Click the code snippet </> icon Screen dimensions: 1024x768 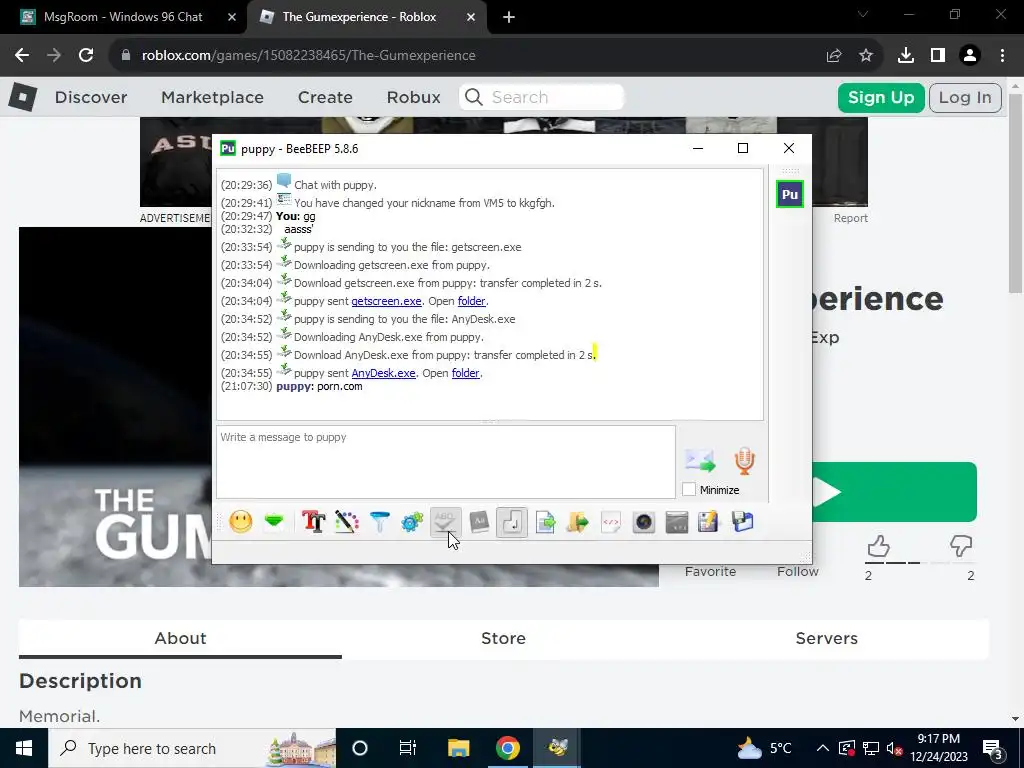(611, 522)
